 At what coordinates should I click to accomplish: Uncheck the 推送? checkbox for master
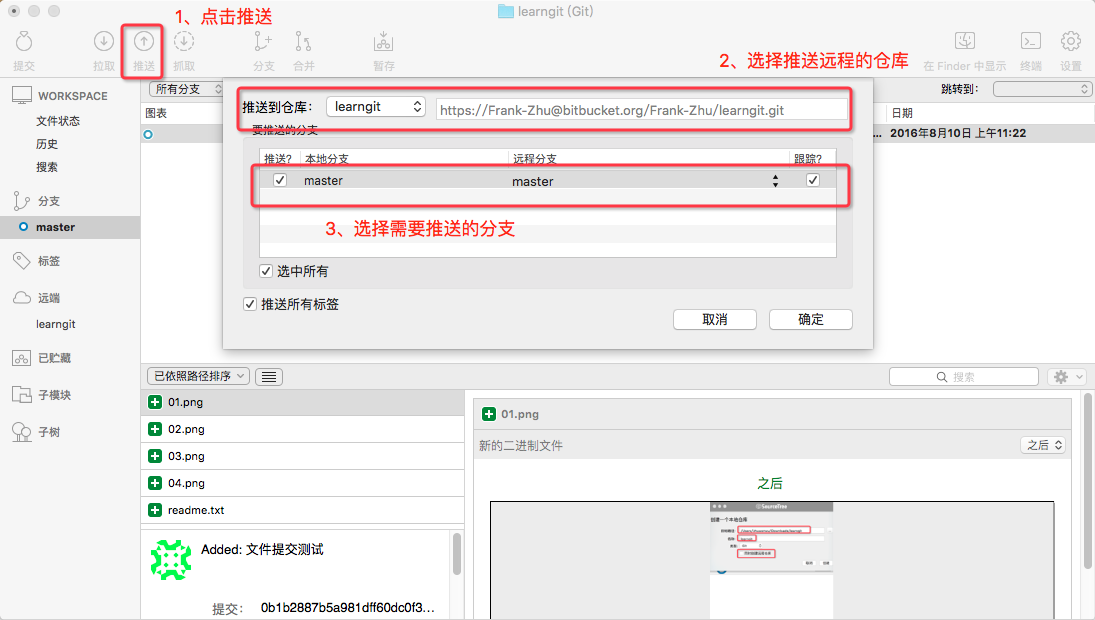[x=280, y=180]
